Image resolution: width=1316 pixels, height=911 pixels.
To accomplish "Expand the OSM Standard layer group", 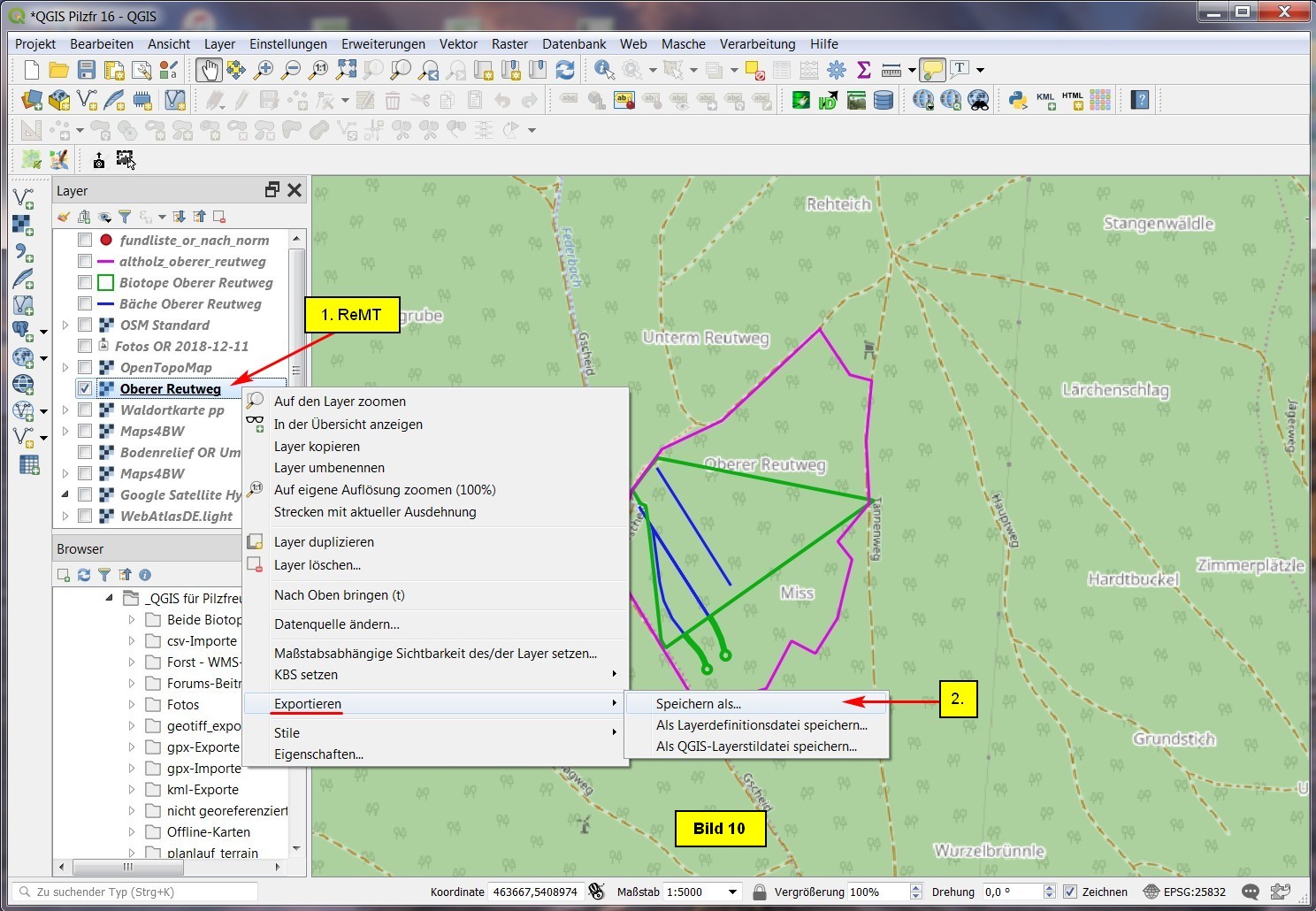I will tap(65, 325).
